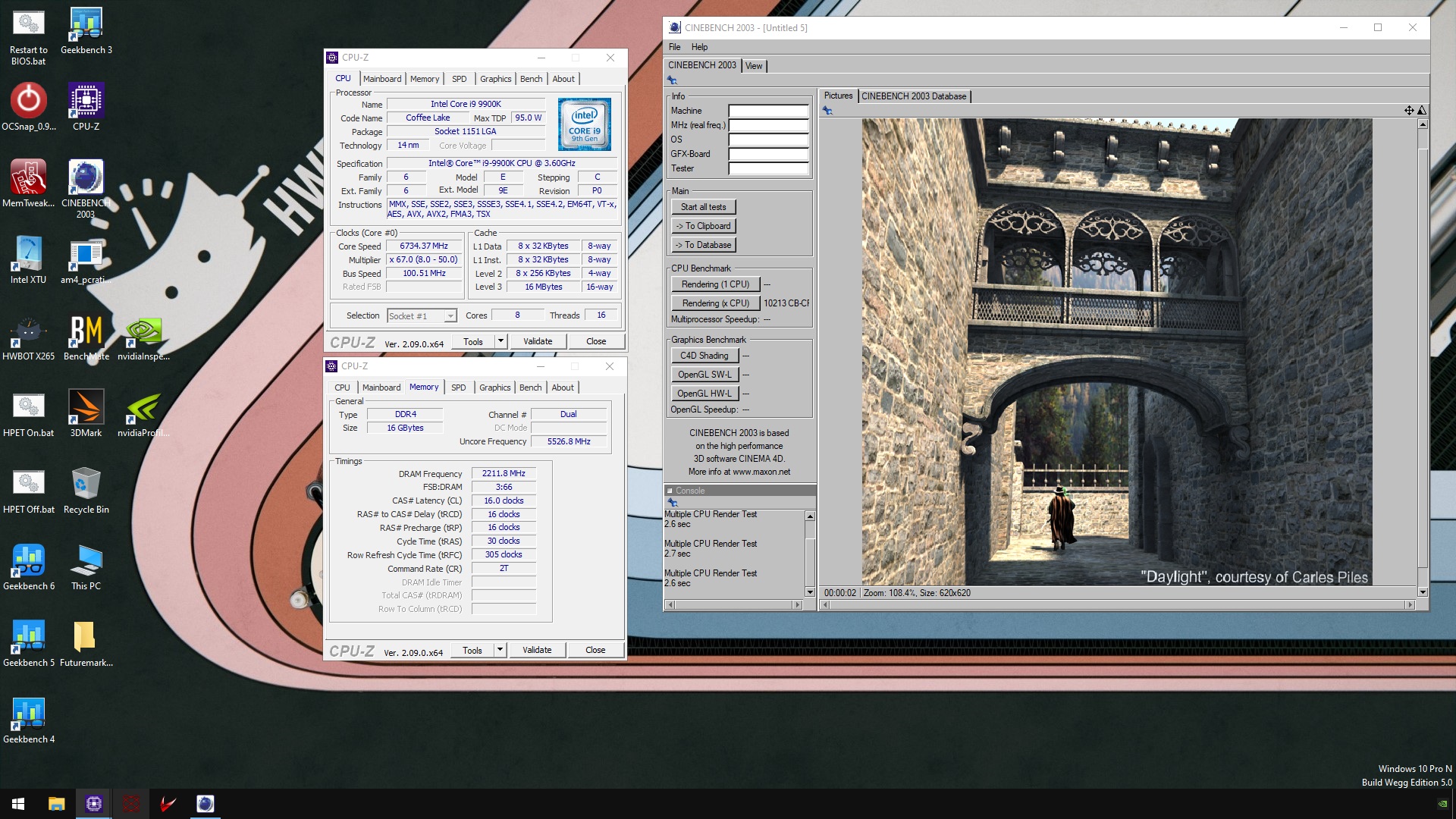The width and height of the screenshot is (1456, 819).
Task: Open the BenchMate desktop icon
Action: coord(86,337)
